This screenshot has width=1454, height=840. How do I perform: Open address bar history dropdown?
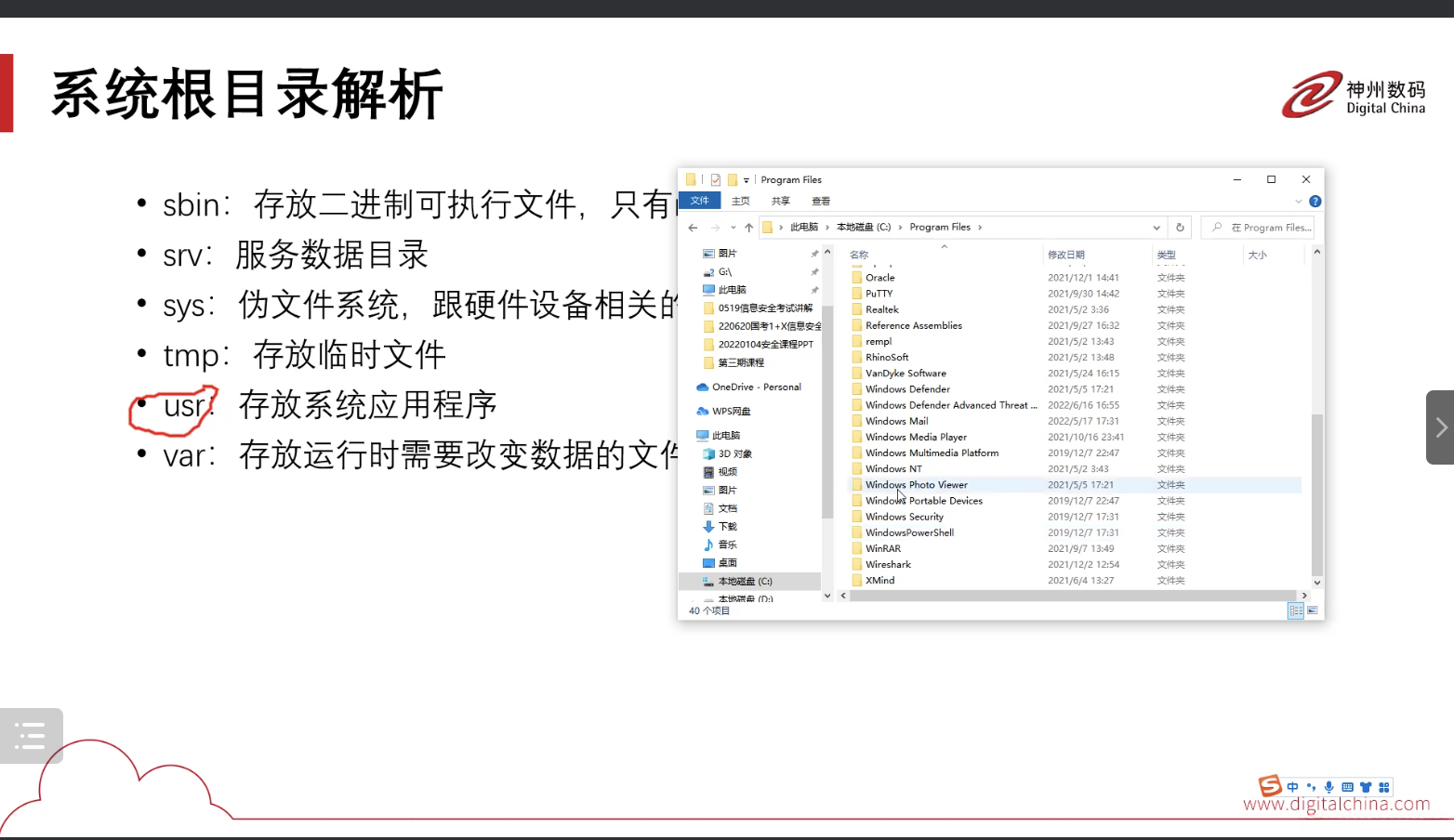click(x=1157, y=228)
